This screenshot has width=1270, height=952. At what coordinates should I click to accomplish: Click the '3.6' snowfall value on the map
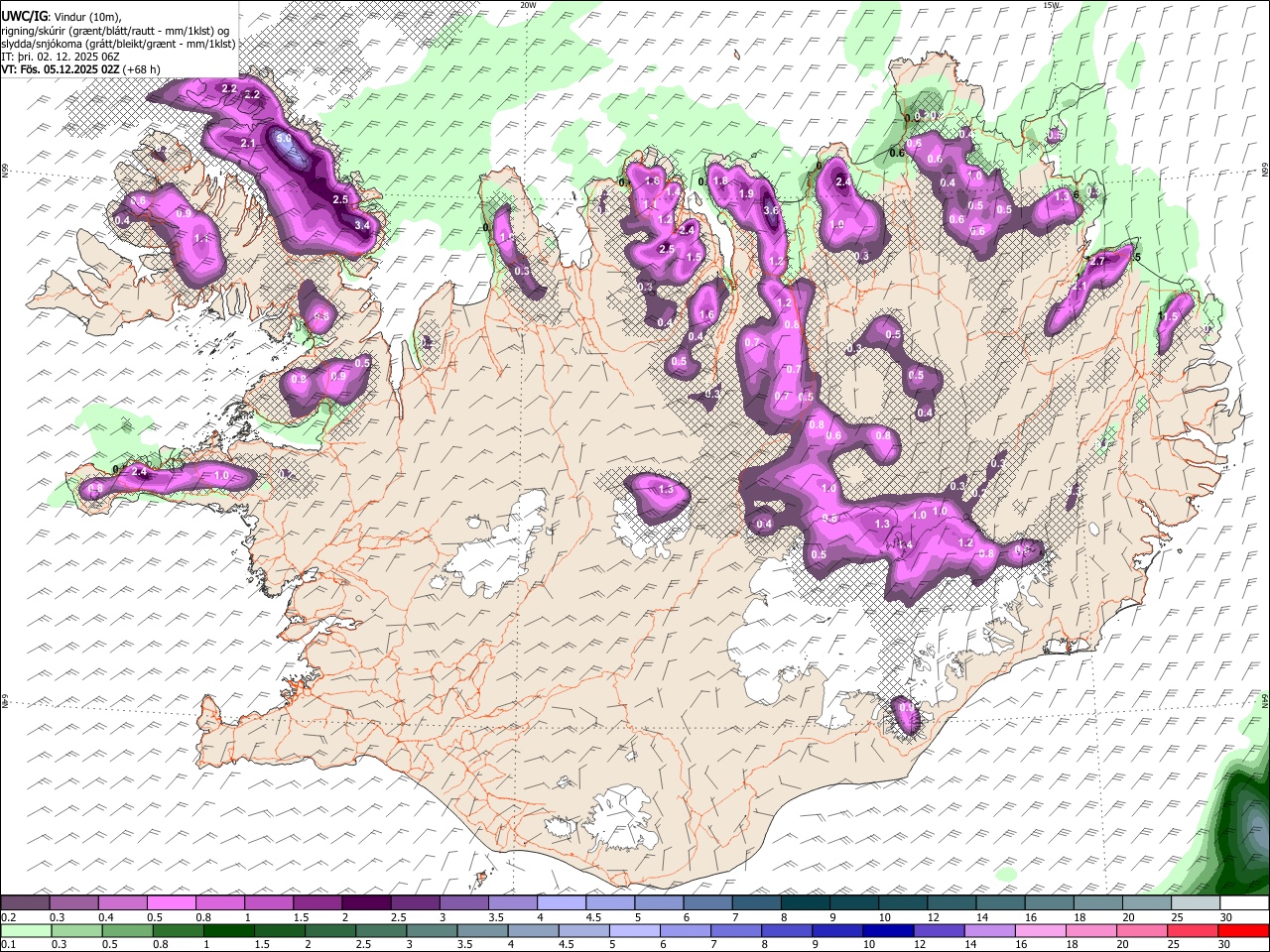(x=772, y=210)
